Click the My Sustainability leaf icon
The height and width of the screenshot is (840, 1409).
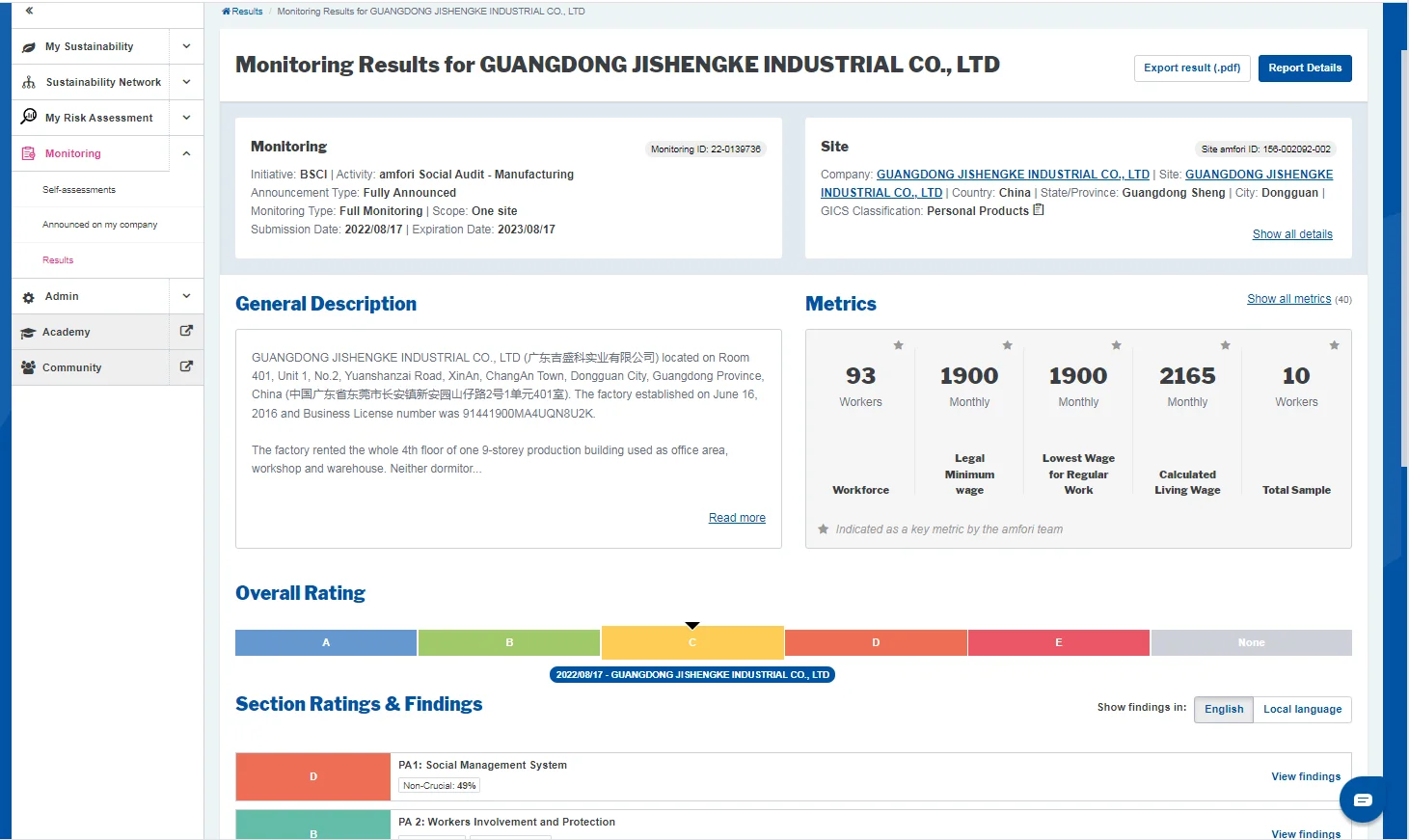[x=29, y=47]
